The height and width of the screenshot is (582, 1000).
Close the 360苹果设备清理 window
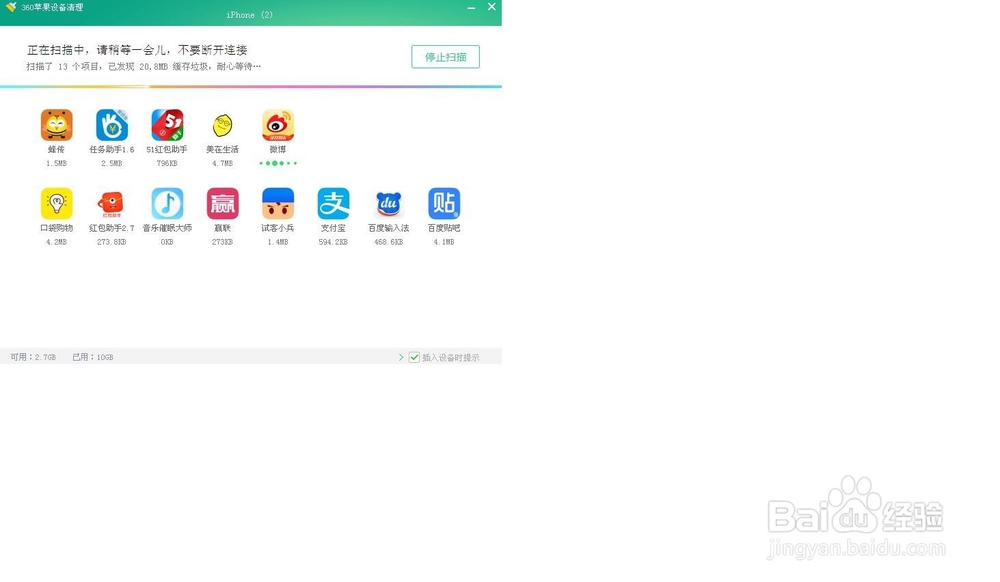point(492,7)
